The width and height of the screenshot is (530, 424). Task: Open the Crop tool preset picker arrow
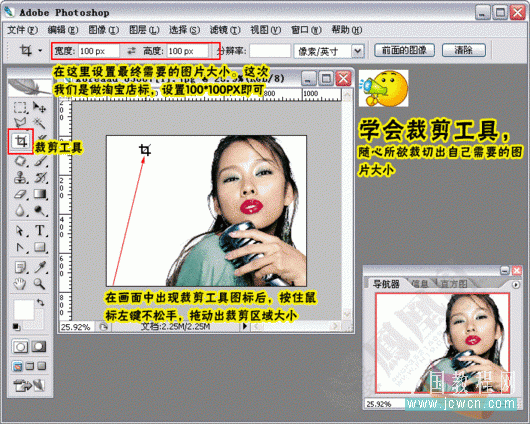click(40, 51)
